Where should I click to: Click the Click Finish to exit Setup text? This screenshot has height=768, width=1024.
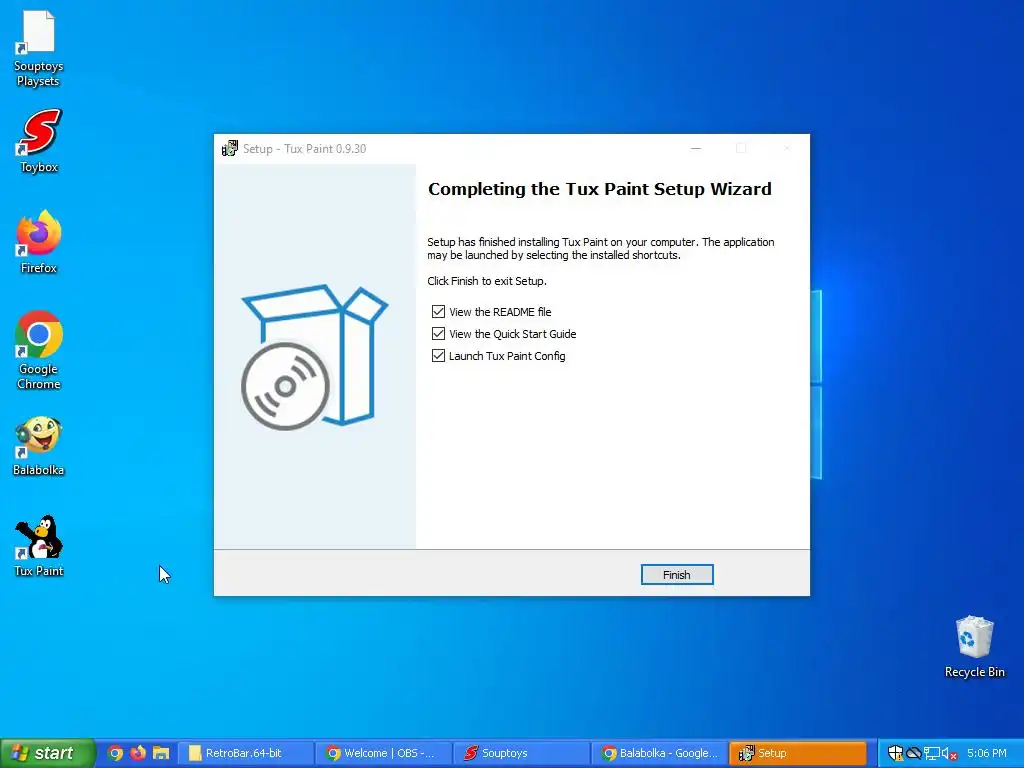(487, 281)
